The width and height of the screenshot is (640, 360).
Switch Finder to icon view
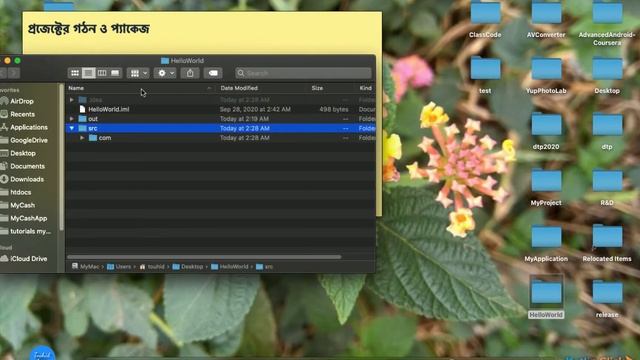click(x=75, y=73)
